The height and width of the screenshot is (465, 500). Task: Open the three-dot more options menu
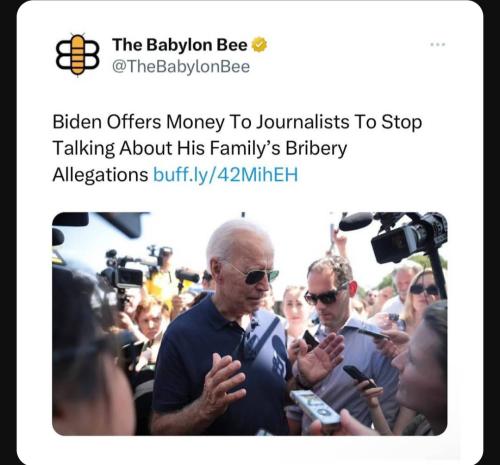coord(437,44)
